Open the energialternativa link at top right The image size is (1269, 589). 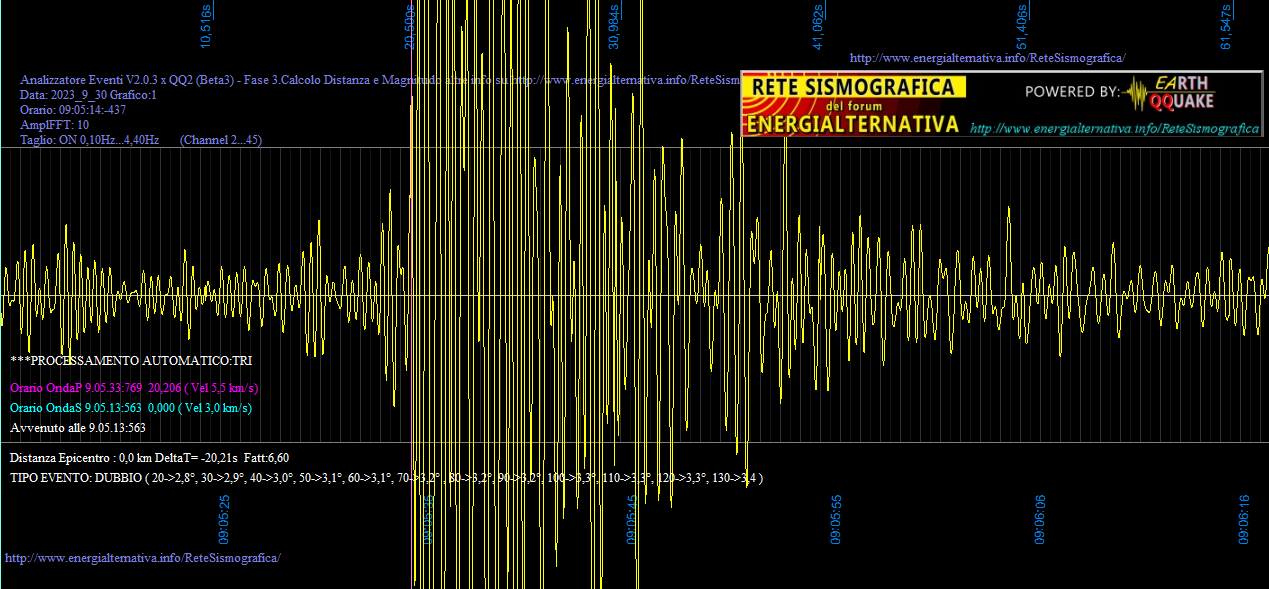[x=987, y=58]
